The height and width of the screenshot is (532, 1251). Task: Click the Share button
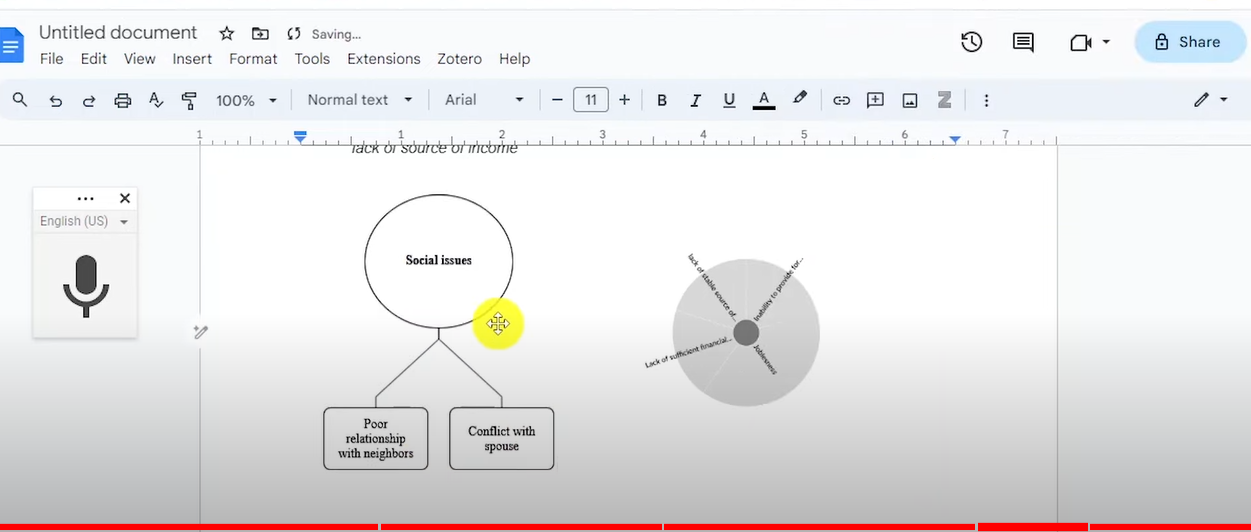coord(1189,42)
